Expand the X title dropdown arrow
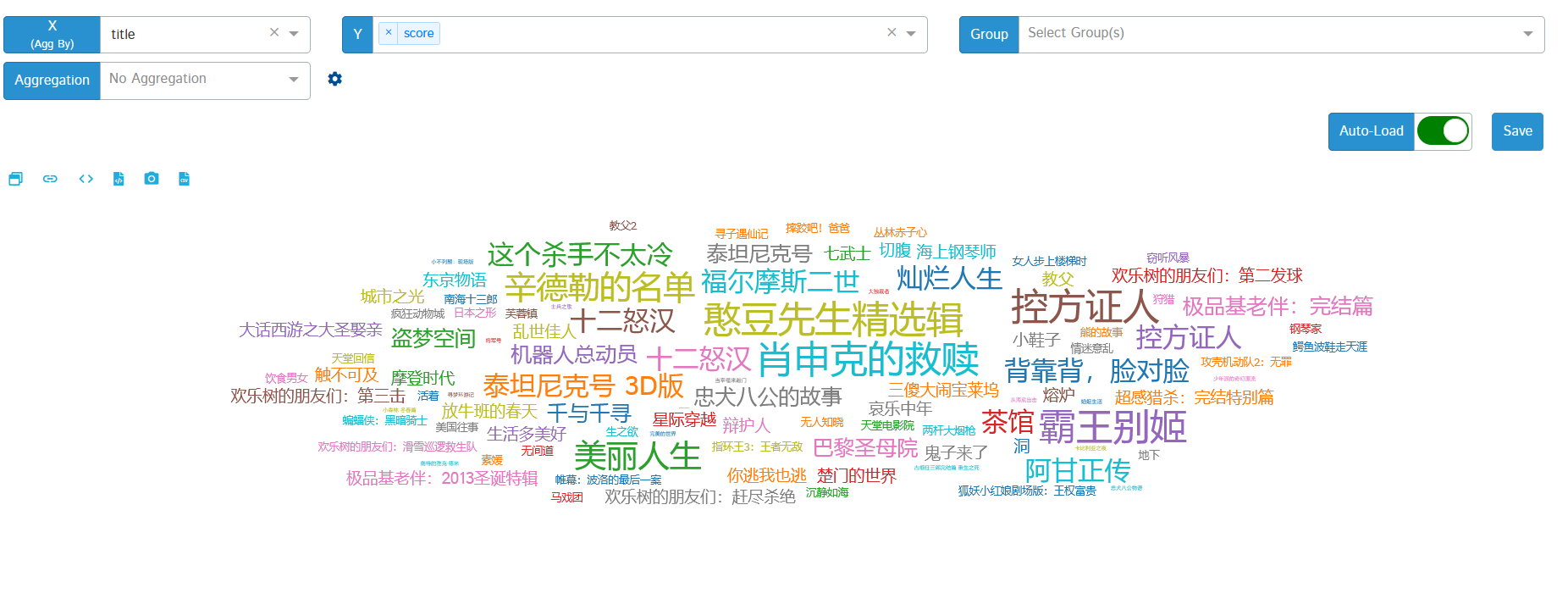This screenshot has height=599, width=1568. pyautogui.click(x=294, y=34)
